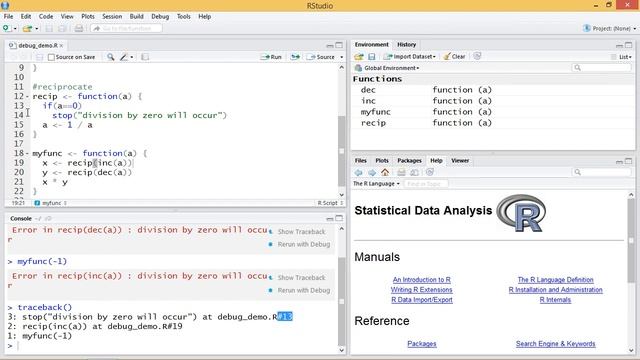This screenshot has height=360, width=640.
Task: Click the New File icon in main toolbar
Action: [x=6, y=28]
